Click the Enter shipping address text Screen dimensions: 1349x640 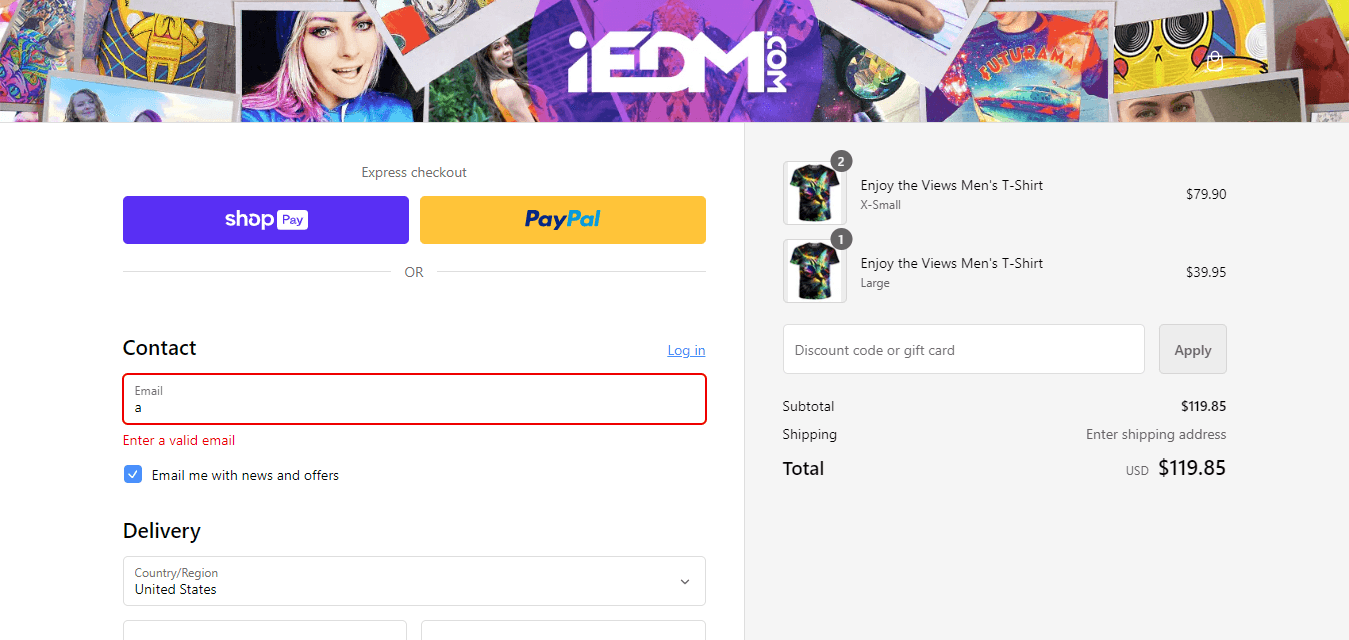[1155, 434]
